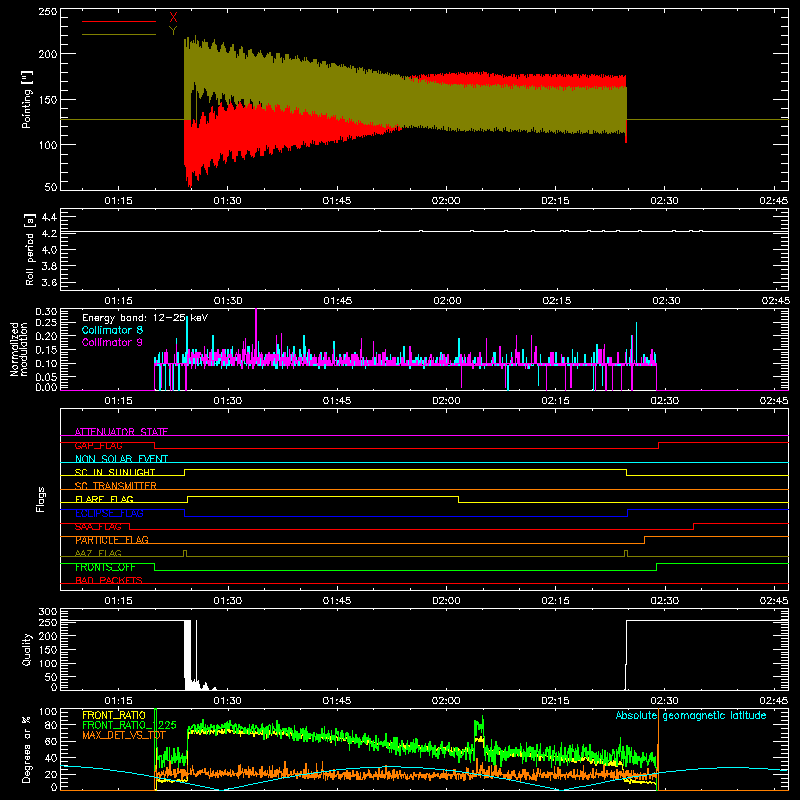Click the 80 tick value on Degrees axis

[x=51, y=725]
